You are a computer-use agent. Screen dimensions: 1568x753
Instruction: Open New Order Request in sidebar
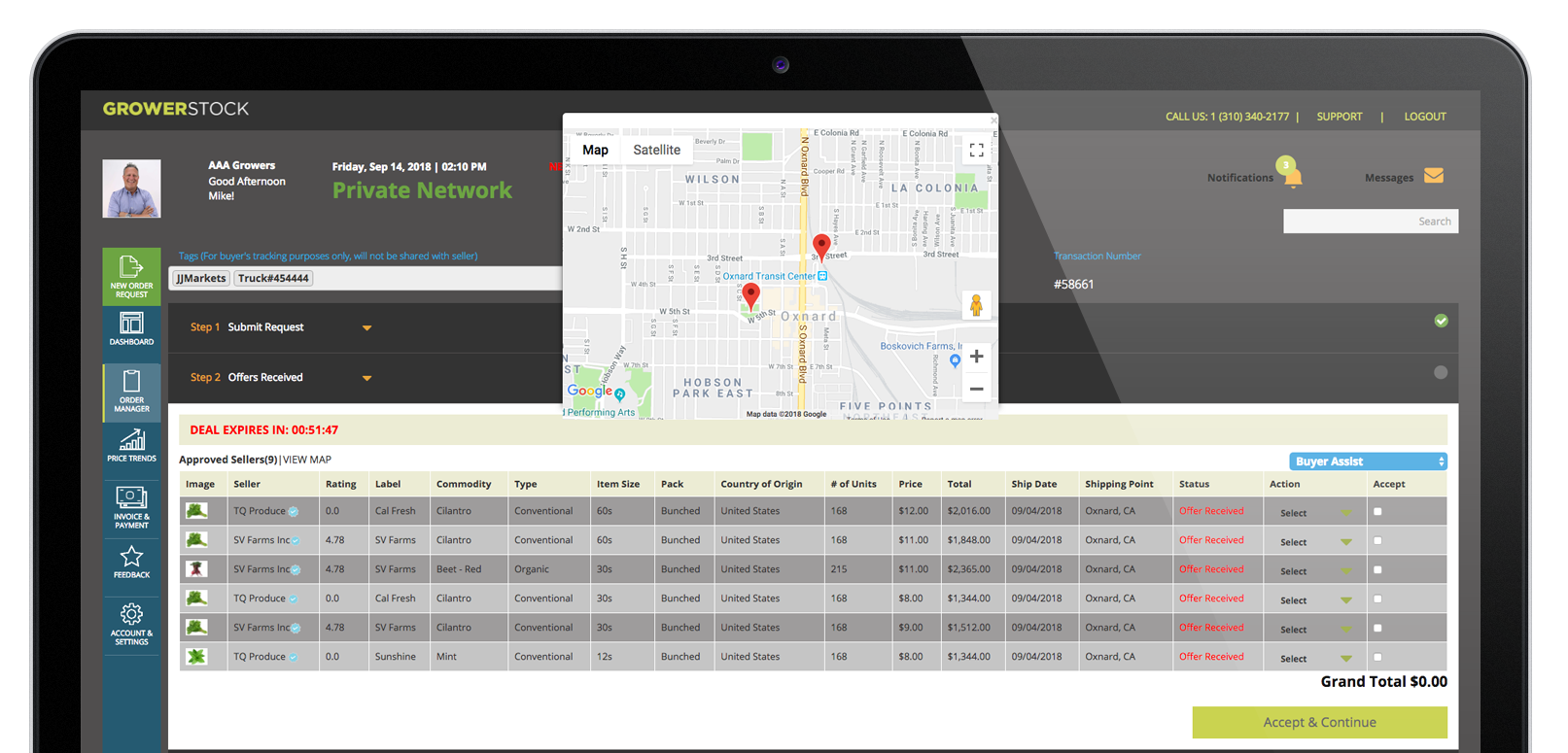click(131, 277)
